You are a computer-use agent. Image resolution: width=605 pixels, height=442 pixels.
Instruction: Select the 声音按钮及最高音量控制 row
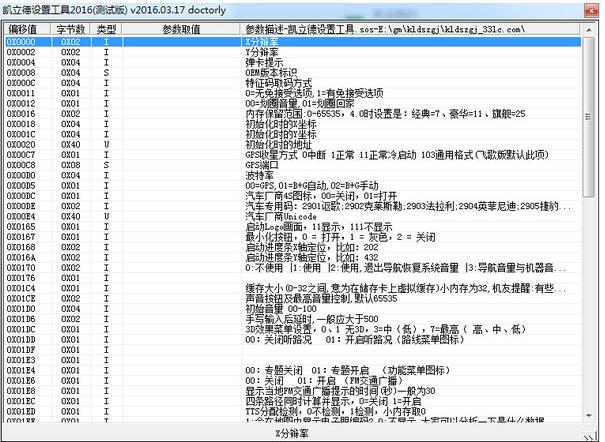point(292,299)
